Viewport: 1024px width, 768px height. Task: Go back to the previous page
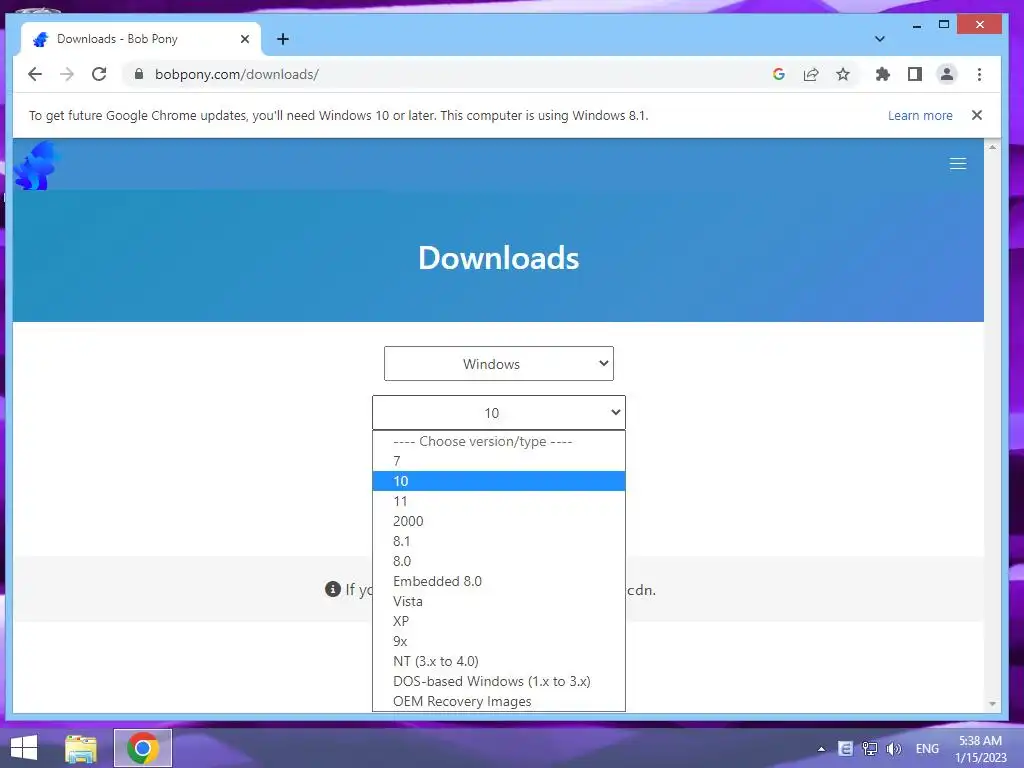point(35,74)
